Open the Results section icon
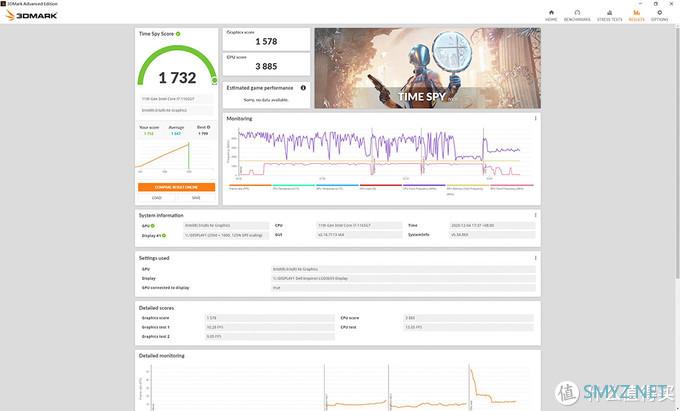Image resolution: width=680 pixels, height=411 pixels. point(636,13)
